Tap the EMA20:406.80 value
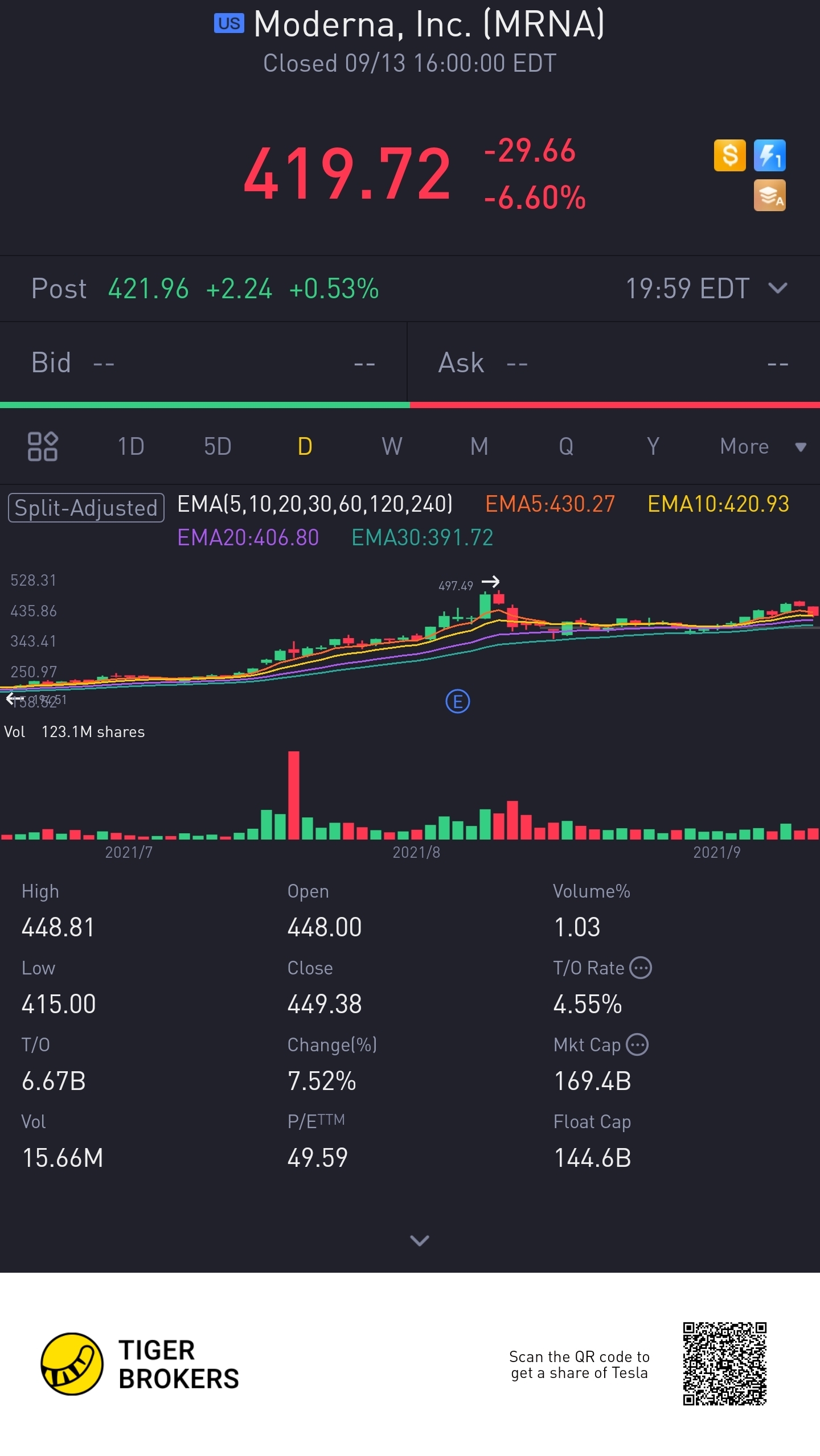The image size is (820, 1456). tap(248, 537)
